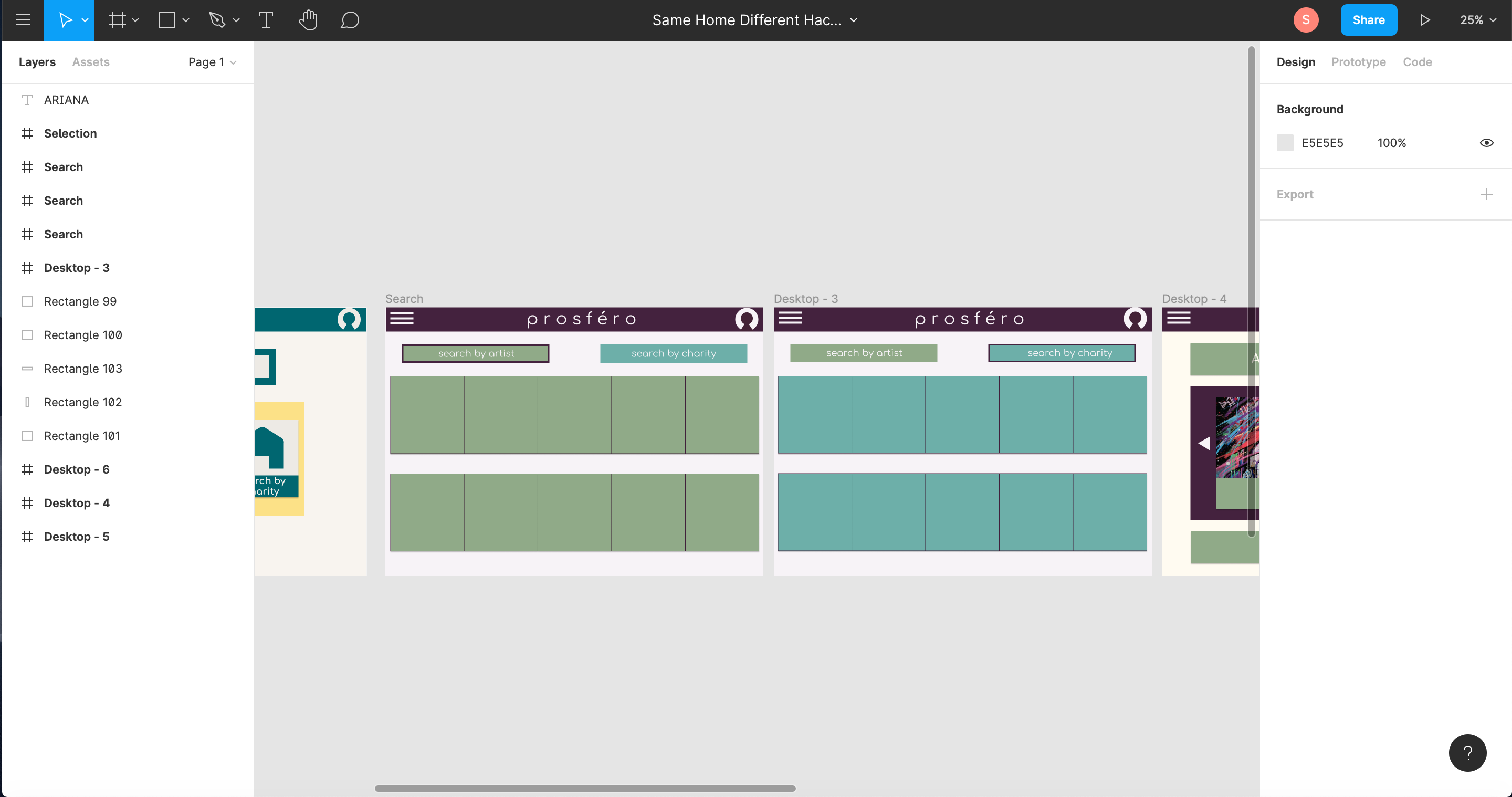
Task: Open the main hamburger menu
Action: click(x=23, y=20)
